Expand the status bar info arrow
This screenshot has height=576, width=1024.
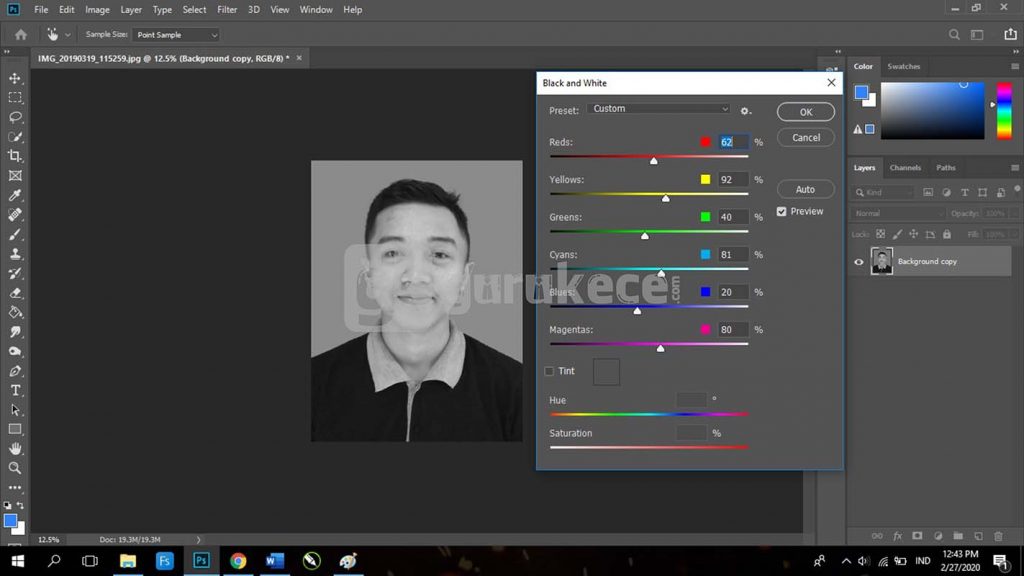(x=199, y=539)
